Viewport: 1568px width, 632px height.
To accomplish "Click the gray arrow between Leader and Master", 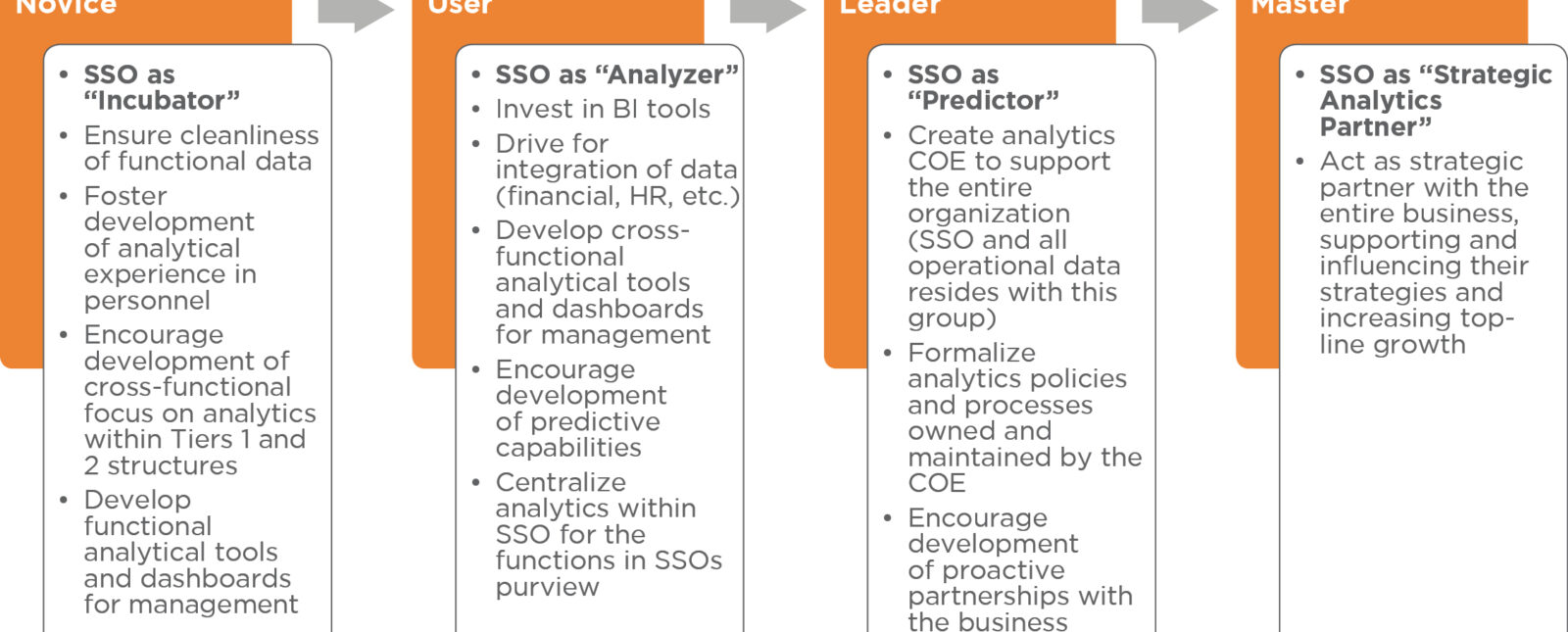I will pos(1180,14).
